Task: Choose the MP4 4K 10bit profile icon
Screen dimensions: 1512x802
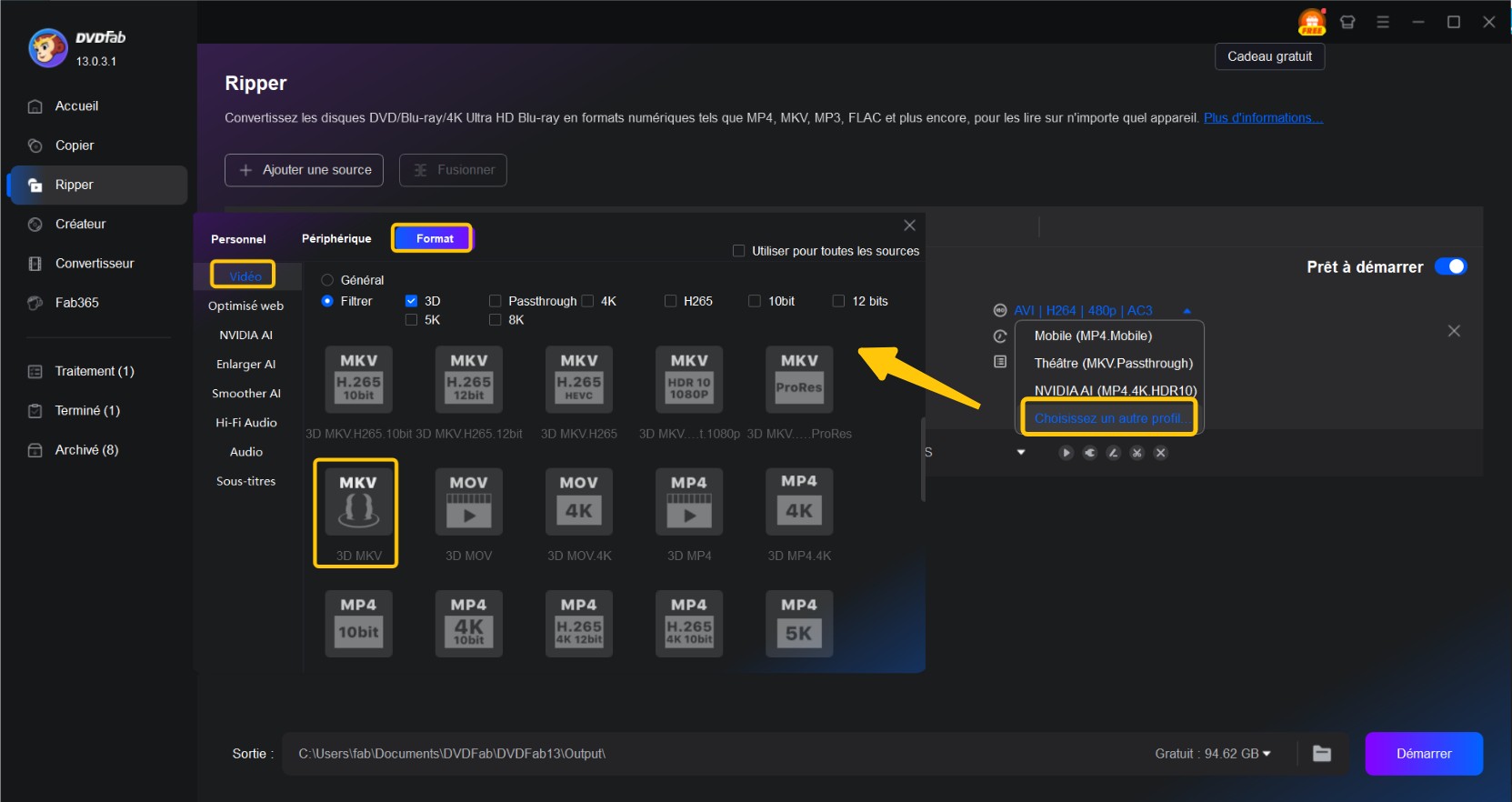Action: pyautogui.click(x=468, y=624)
